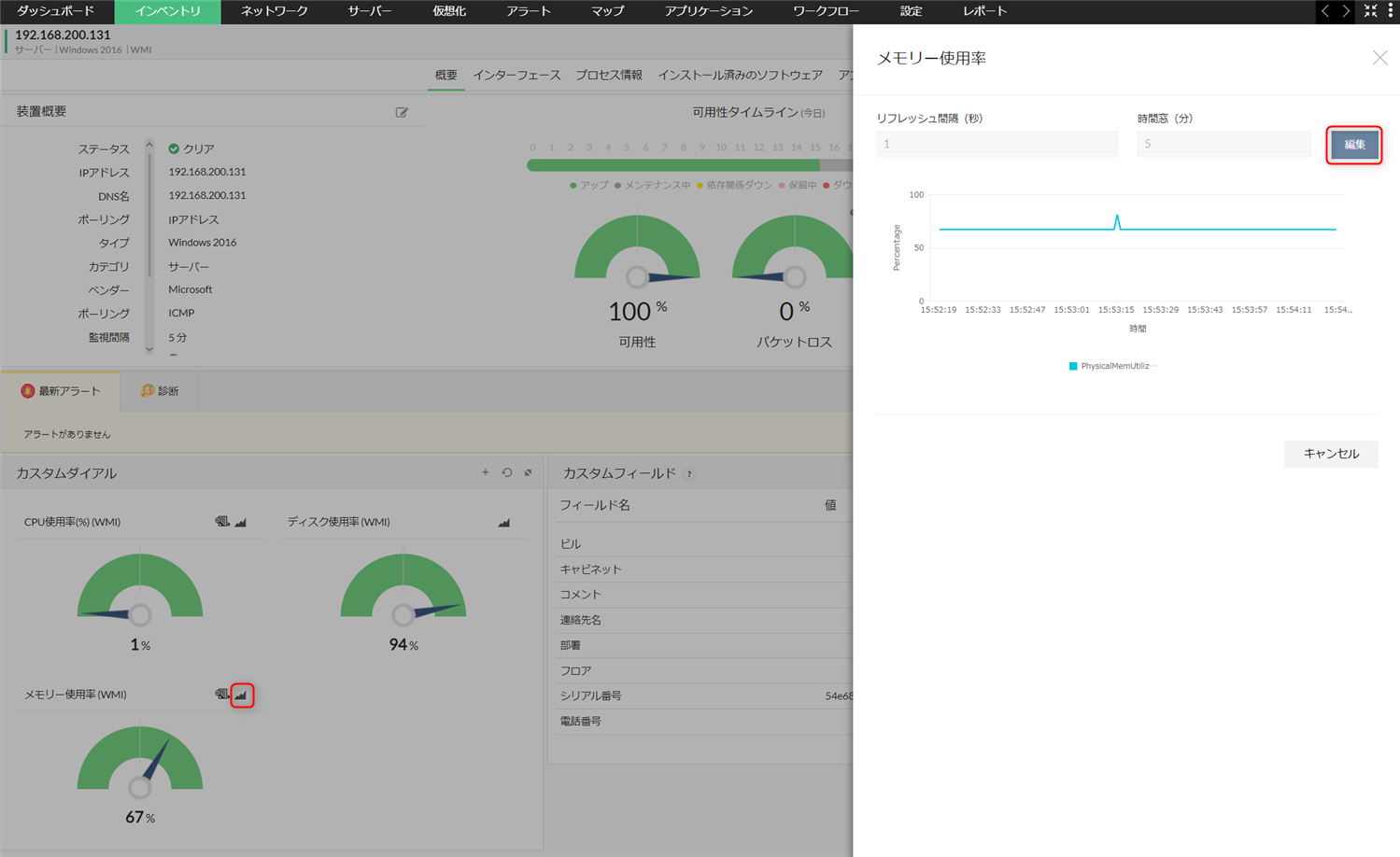
Task: Close the memory usage side panel
Action: coord(1379,58)
